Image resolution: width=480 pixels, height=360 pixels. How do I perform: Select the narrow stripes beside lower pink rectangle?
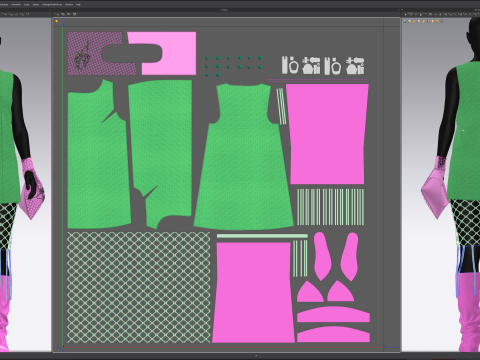pos(300,258)
